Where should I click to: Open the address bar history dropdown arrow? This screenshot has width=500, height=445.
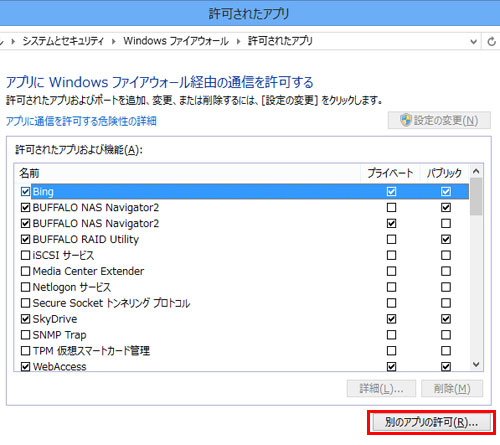coord(473,42)
